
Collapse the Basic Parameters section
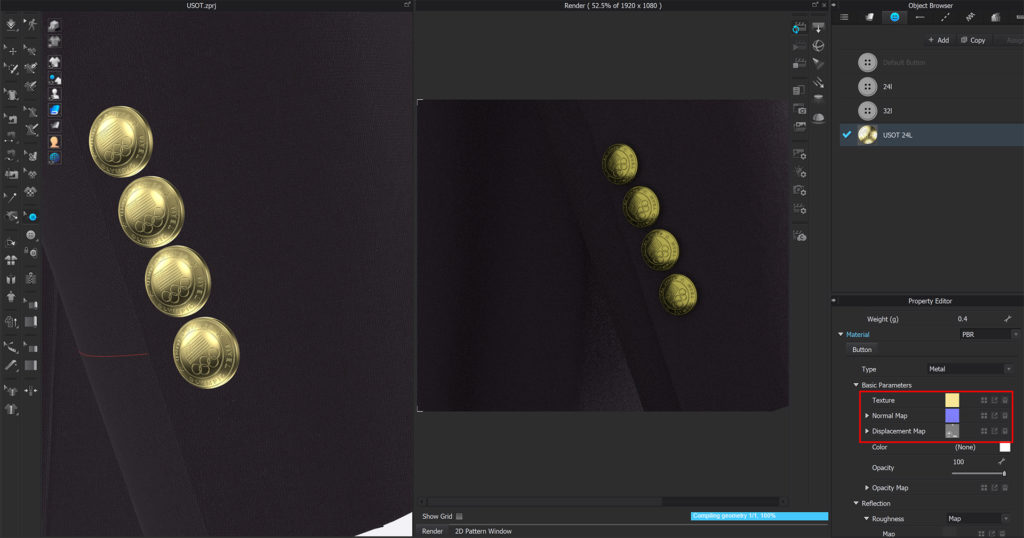856,385
